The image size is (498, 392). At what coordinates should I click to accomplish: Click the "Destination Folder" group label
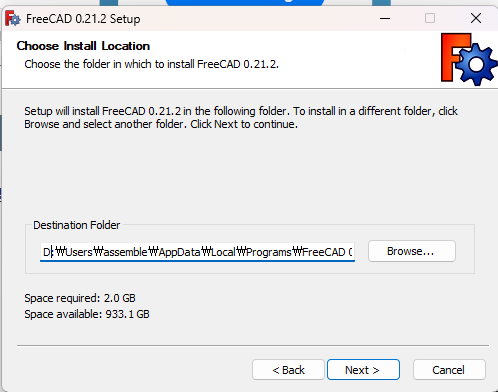[x=76, y=225]
